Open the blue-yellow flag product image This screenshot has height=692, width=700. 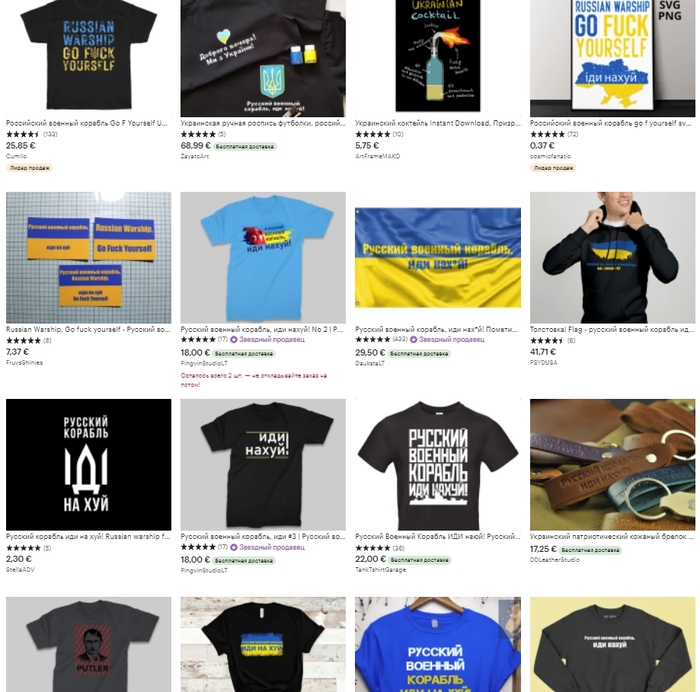pyautogui.click(x=438, y=258)
